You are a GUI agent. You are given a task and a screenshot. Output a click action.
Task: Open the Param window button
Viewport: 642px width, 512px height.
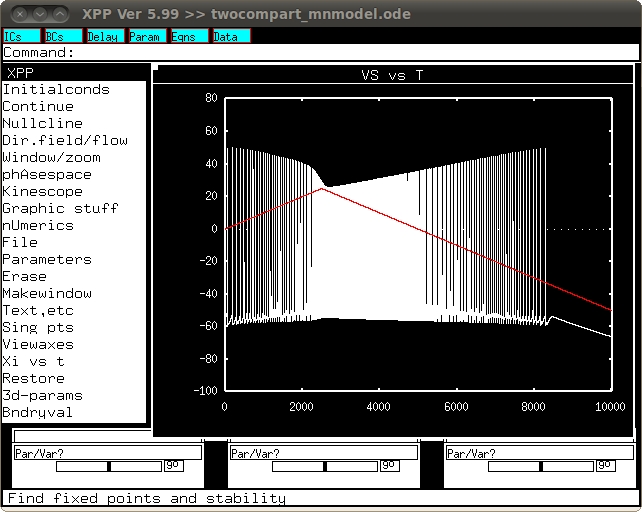[147, 36]
